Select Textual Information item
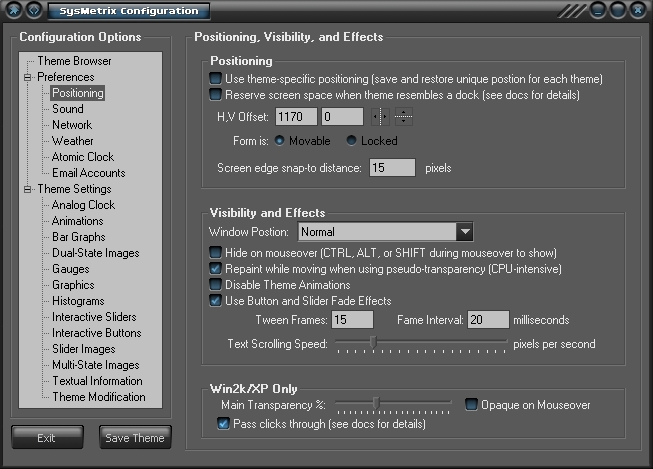Screen dimensions: 653x469 (x=97, y=381)
